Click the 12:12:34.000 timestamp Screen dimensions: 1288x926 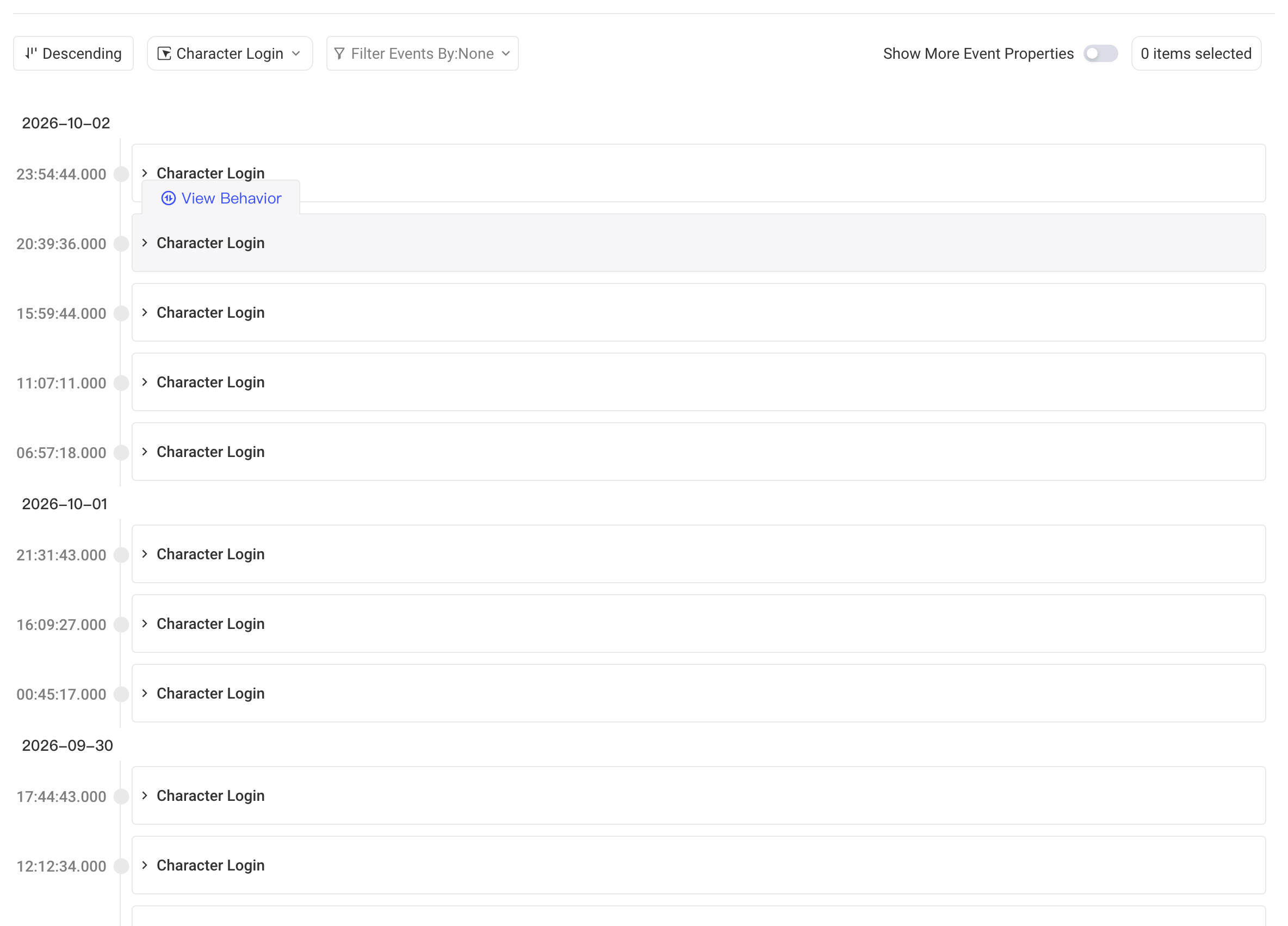point(61,866)
